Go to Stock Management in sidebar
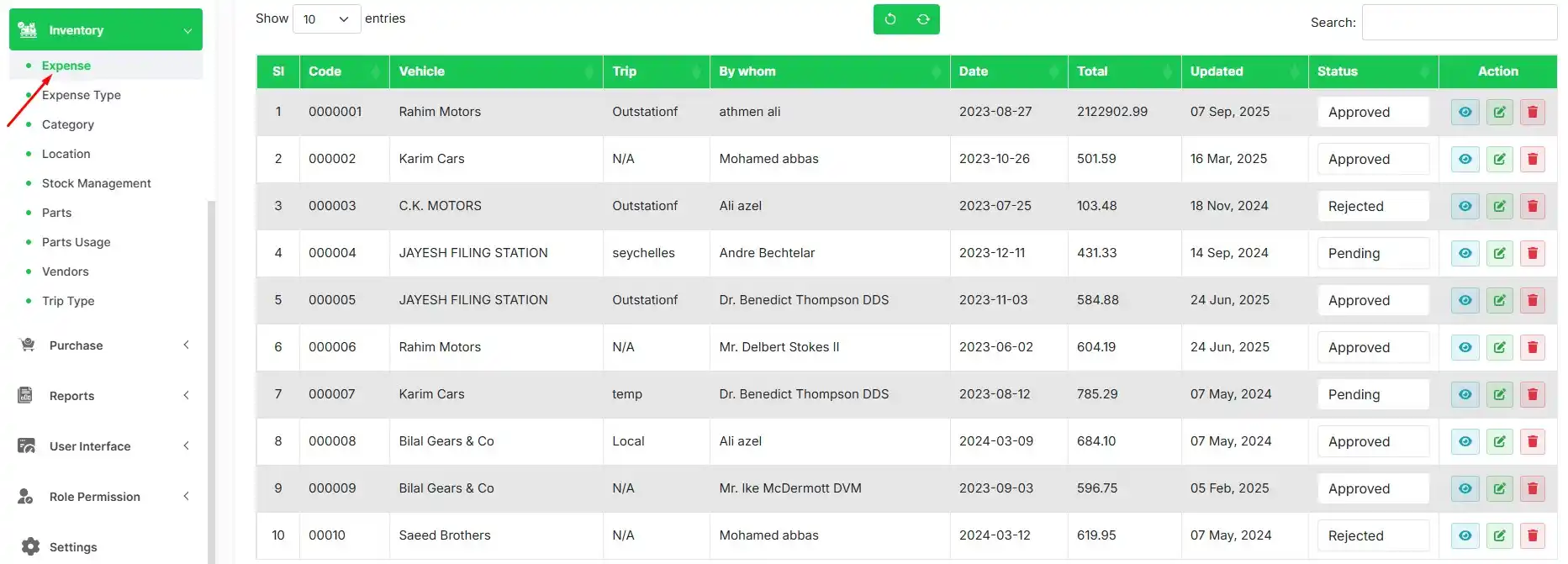The width and height of the screenshot is (1568, 564). point(97,183)
